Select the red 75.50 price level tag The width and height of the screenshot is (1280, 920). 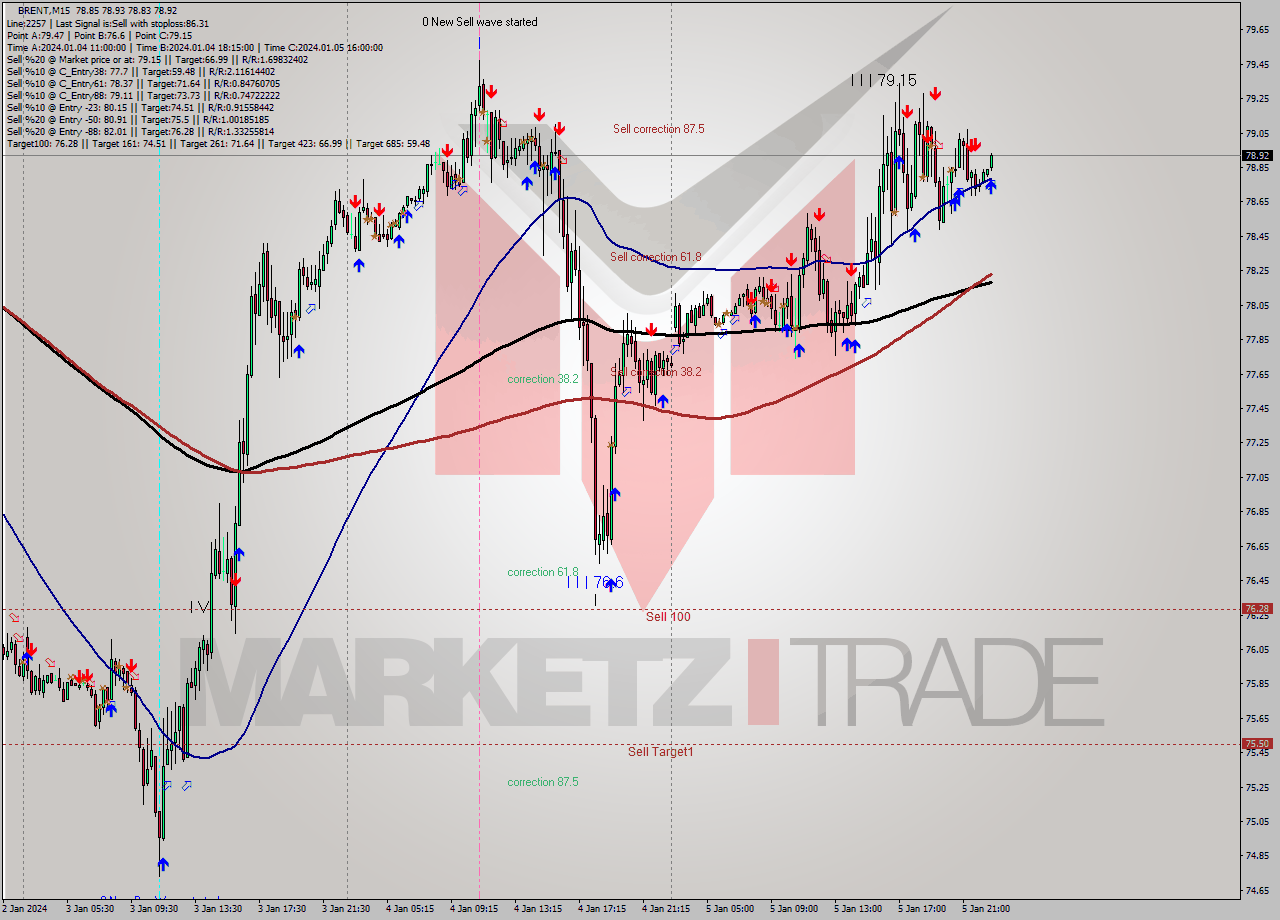coord(1257,743)
